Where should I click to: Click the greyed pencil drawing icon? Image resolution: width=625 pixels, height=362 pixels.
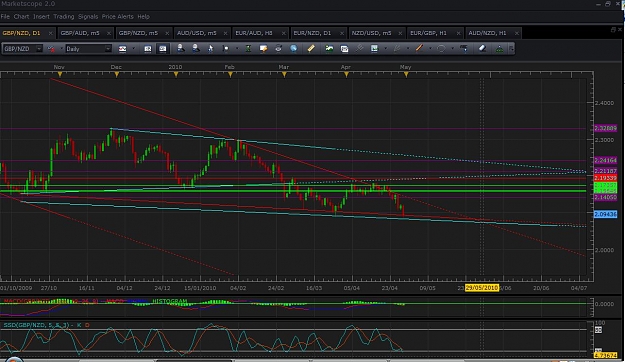[x=397, y=49]
